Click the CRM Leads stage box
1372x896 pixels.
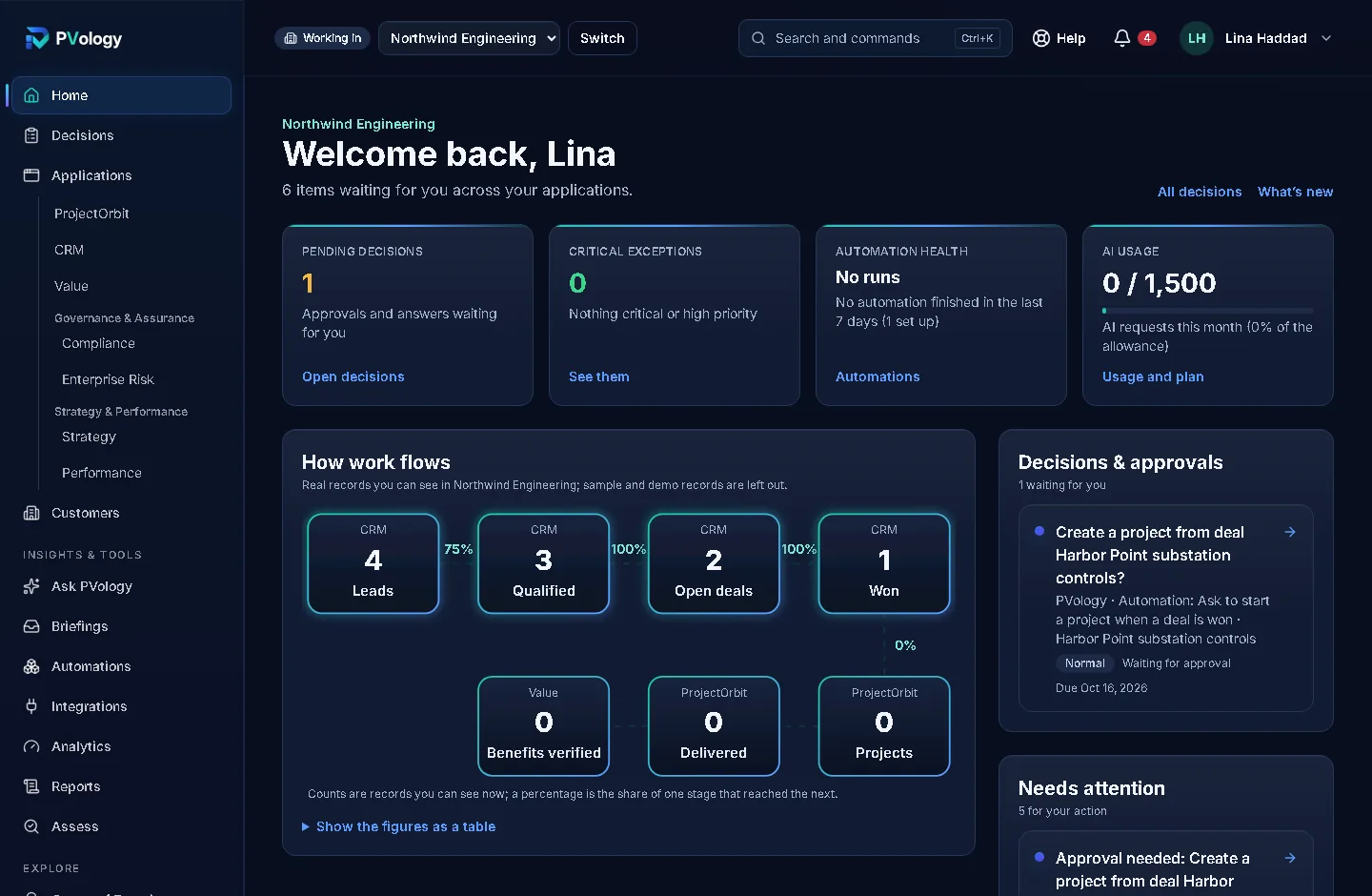point(373,563)
